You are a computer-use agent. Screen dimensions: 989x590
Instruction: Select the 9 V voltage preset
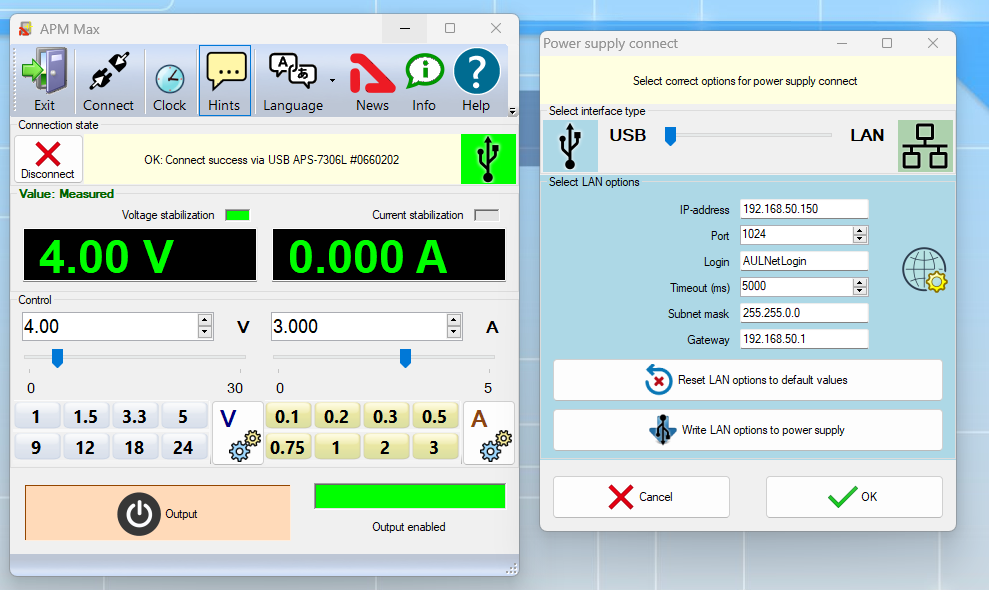(37, 447)
